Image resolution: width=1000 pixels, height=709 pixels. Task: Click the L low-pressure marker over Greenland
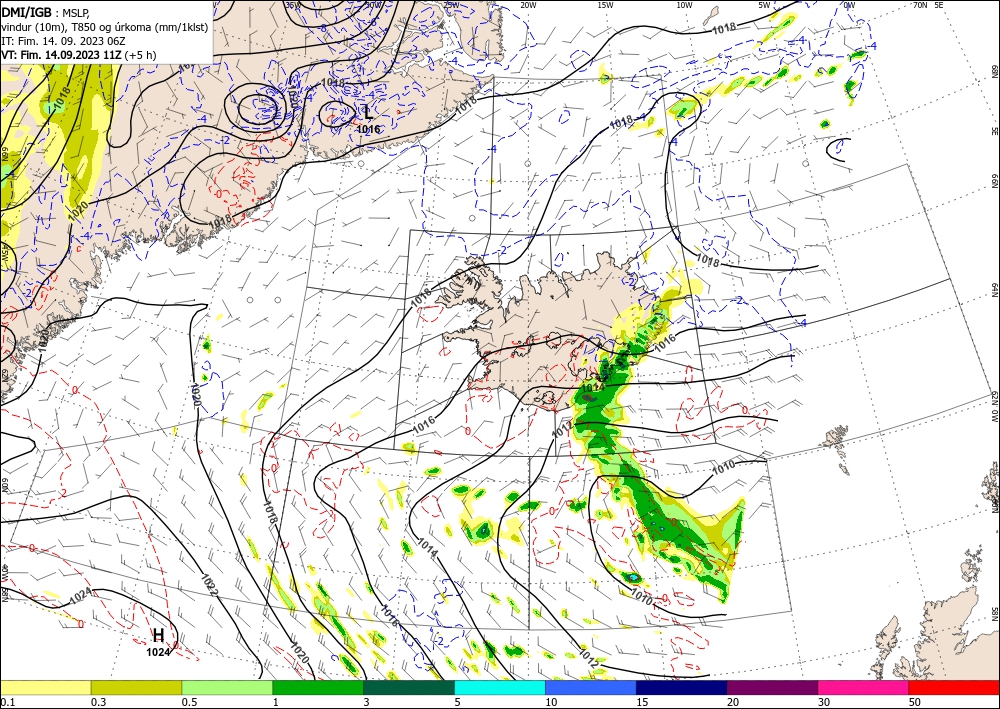tap(368, 113)
